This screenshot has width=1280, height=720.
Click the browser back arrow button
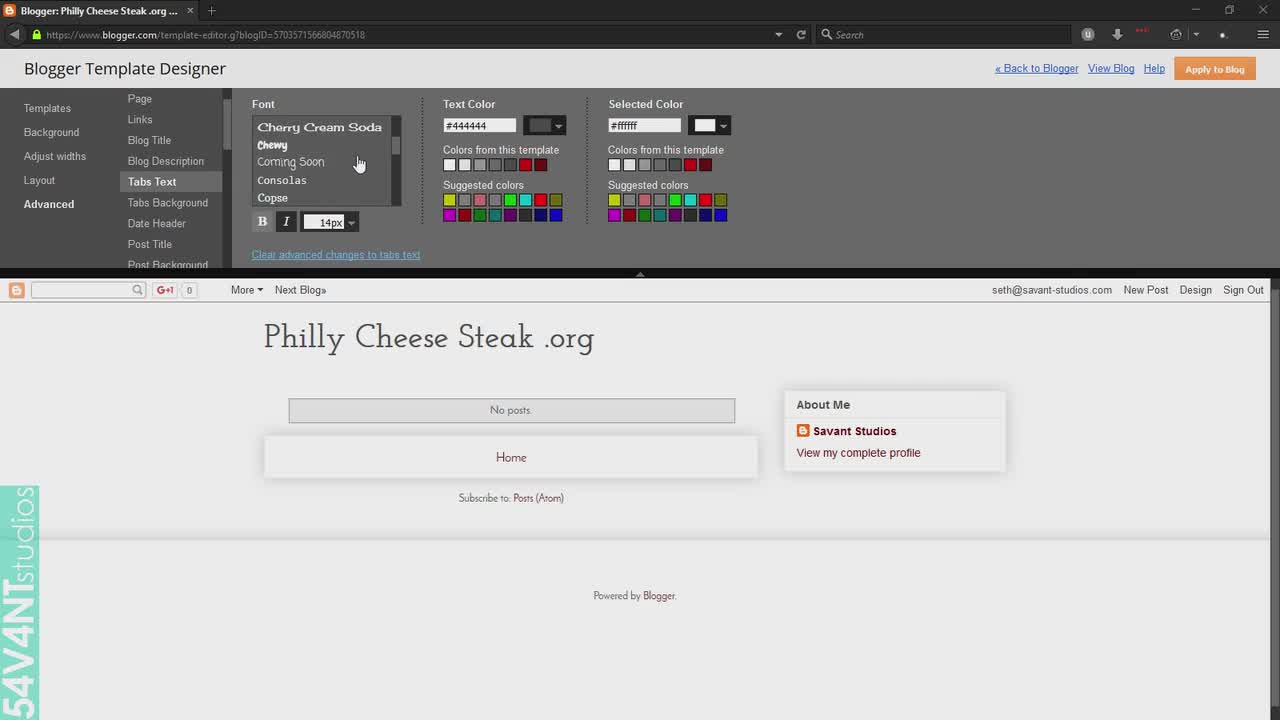click(14, 34)
